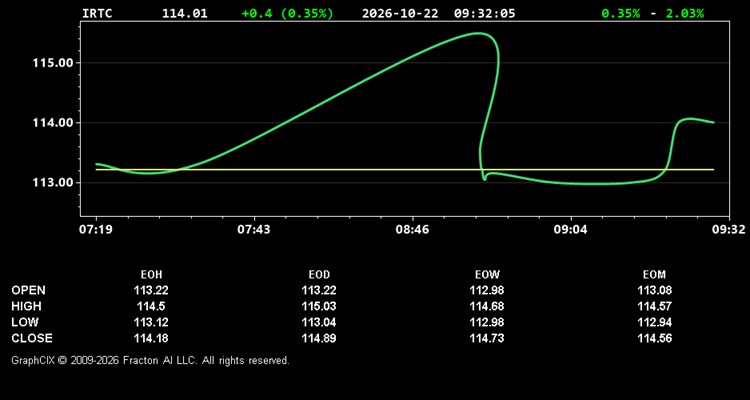
Task: Click the EOM CLOSE value 114.56
Action: [x=654, y=338]
